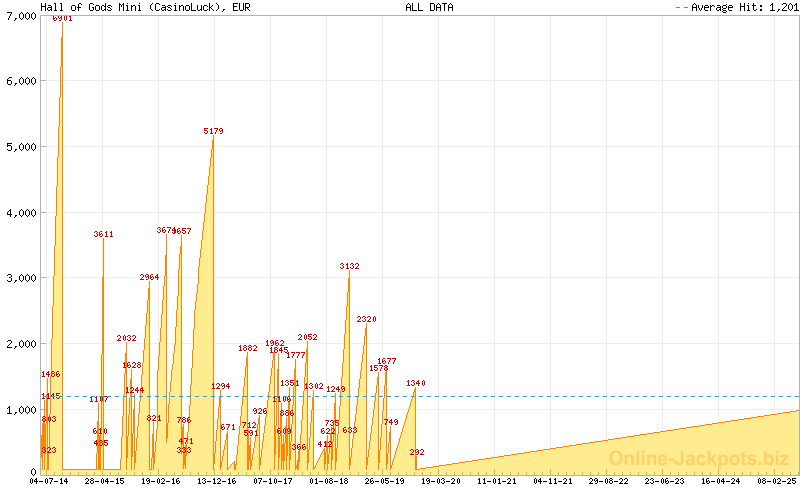The height and width of the screenshot is (490, 800).
Task: Click the 2052 jackpot hit label
Action: (x=307, y=337)
